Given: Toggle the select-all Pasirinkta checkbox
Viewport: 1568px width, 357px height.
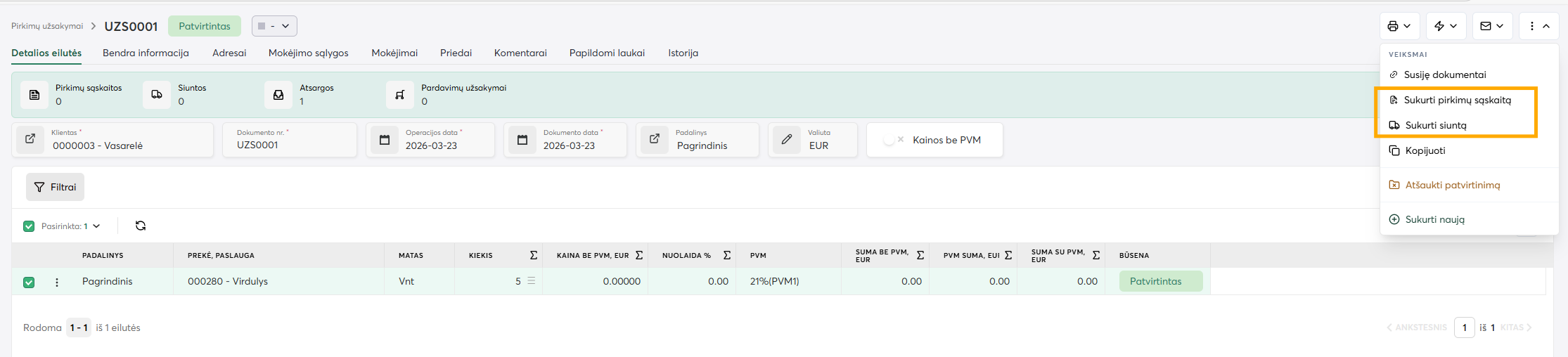Looking at the screenshot, I should [29, 226].
